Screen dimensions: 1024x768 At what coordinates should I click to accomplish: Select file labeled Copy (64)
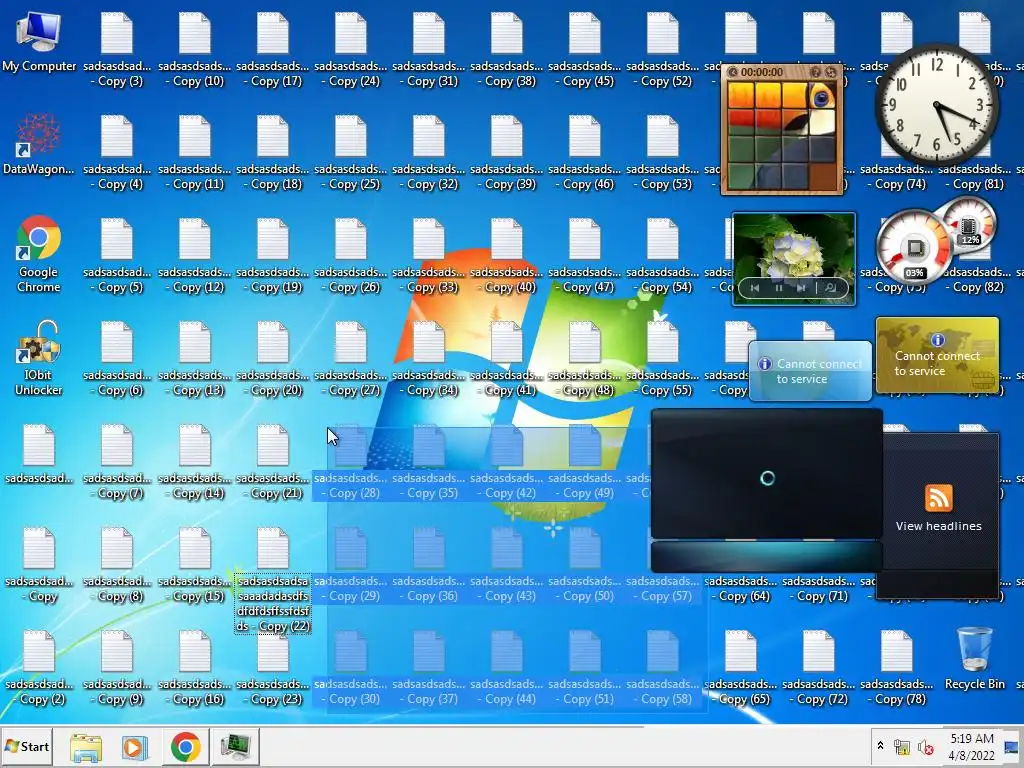click(x=741, y=588)
